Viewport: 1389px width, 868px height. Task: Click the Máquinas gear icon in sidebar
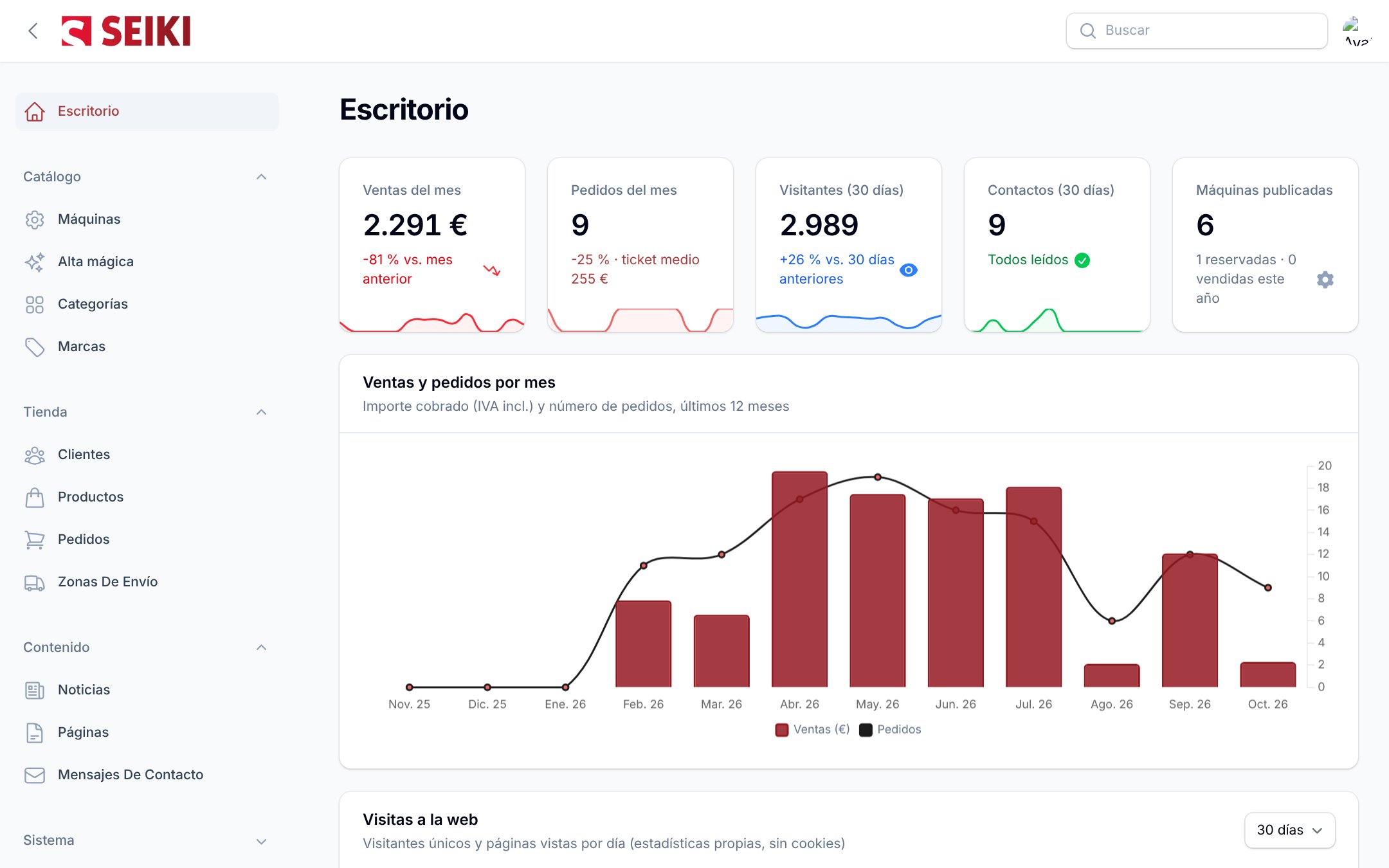click(x=35, y=219)
